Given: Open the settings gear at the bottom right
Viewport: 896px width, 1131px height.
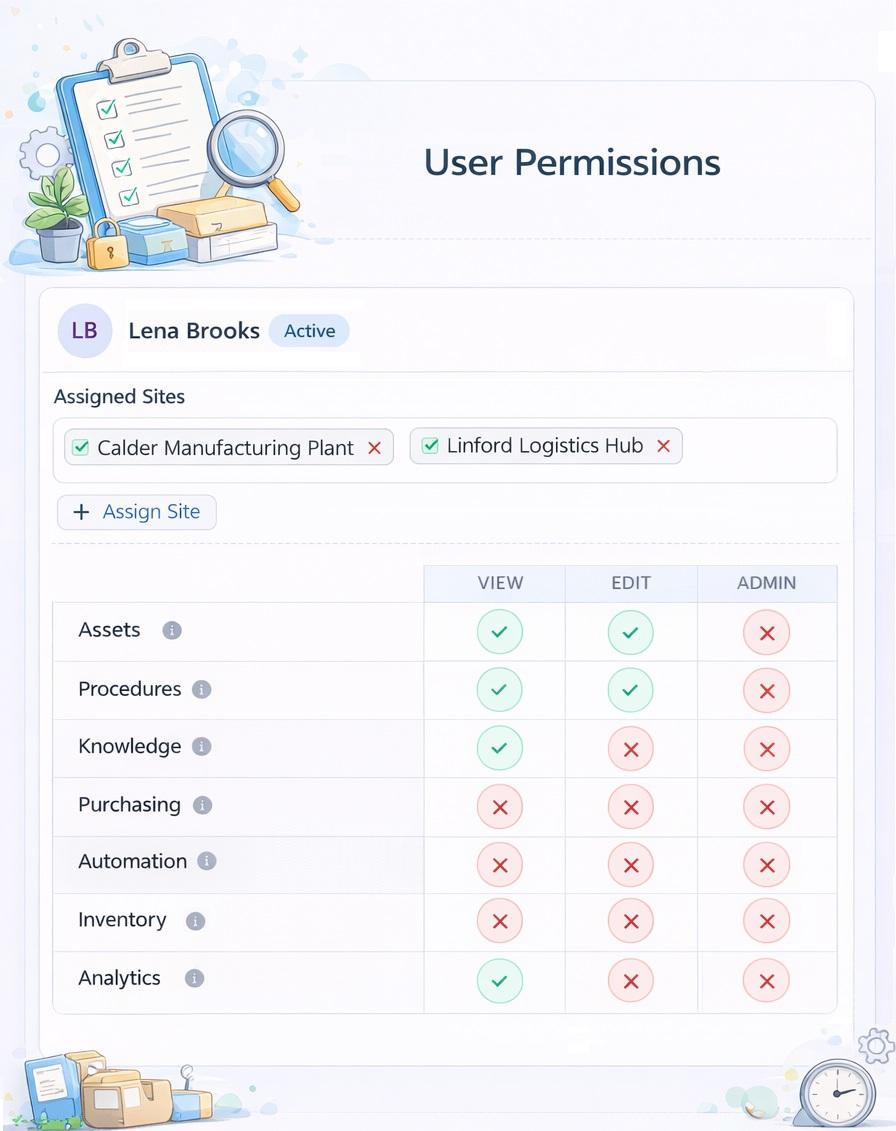Looking at the screenshot, I should coord(877,1046).
